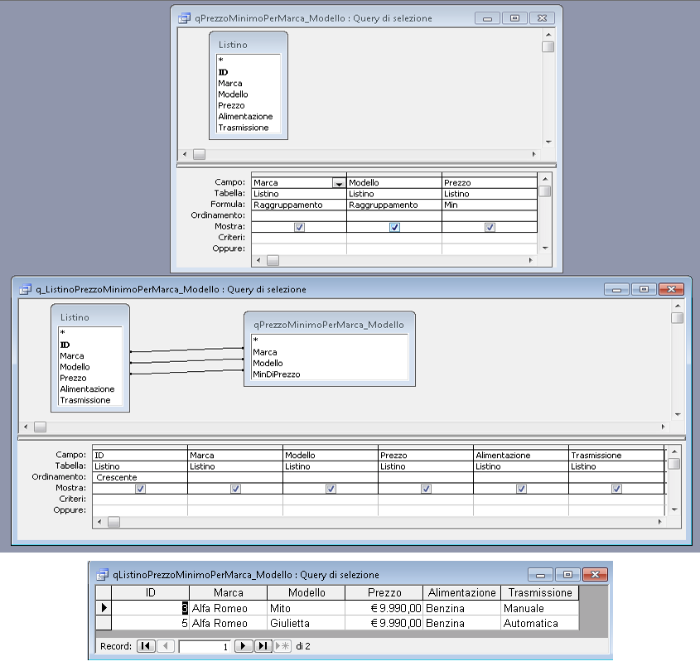700x671 pixels.
Task: Restore the q_ListinoPrezzoMinimoPerMarca_Modello window
Action: click(x=644, y=289)
